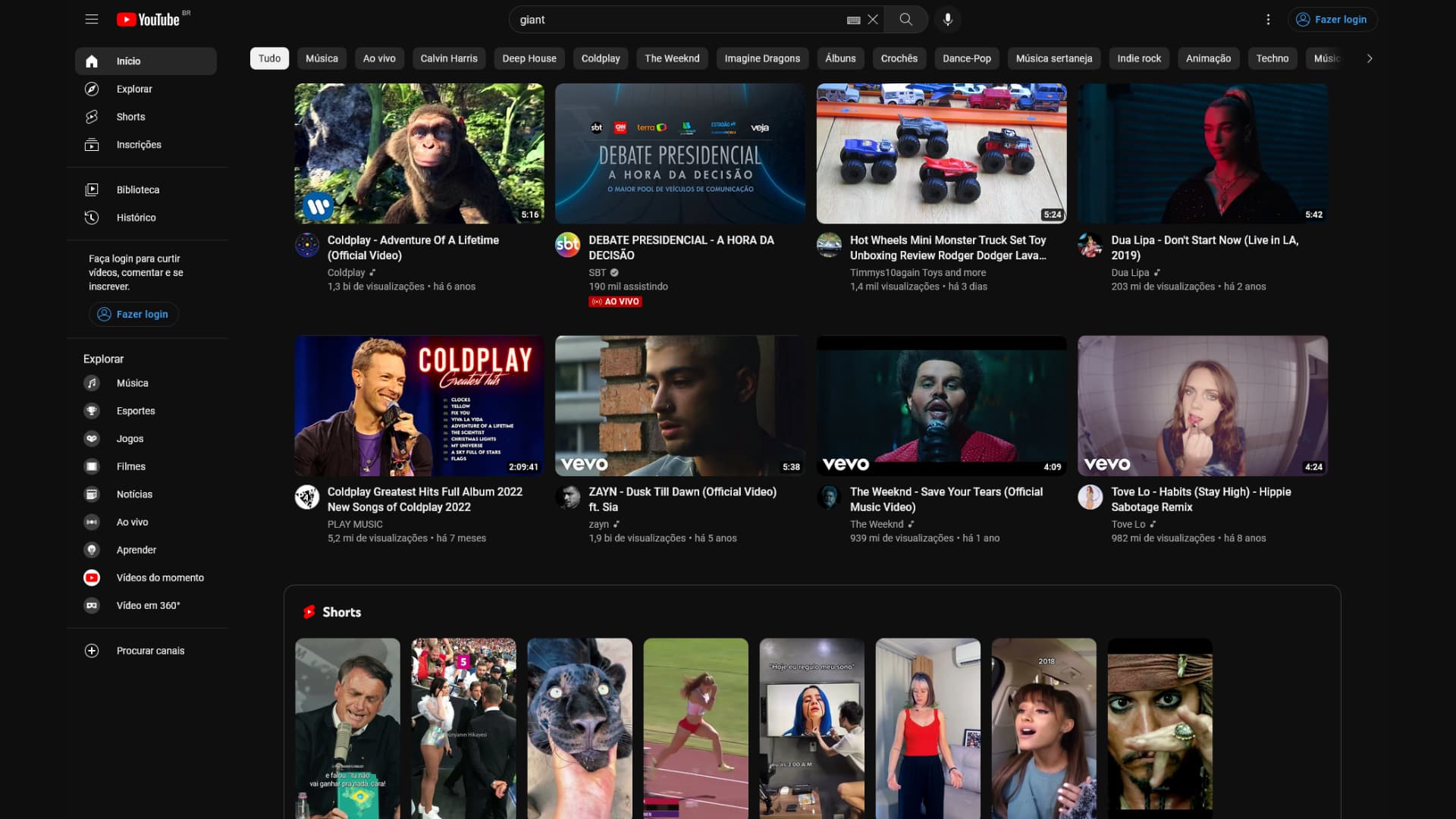Toggle the Coldplay filter chip

[600, 58]
